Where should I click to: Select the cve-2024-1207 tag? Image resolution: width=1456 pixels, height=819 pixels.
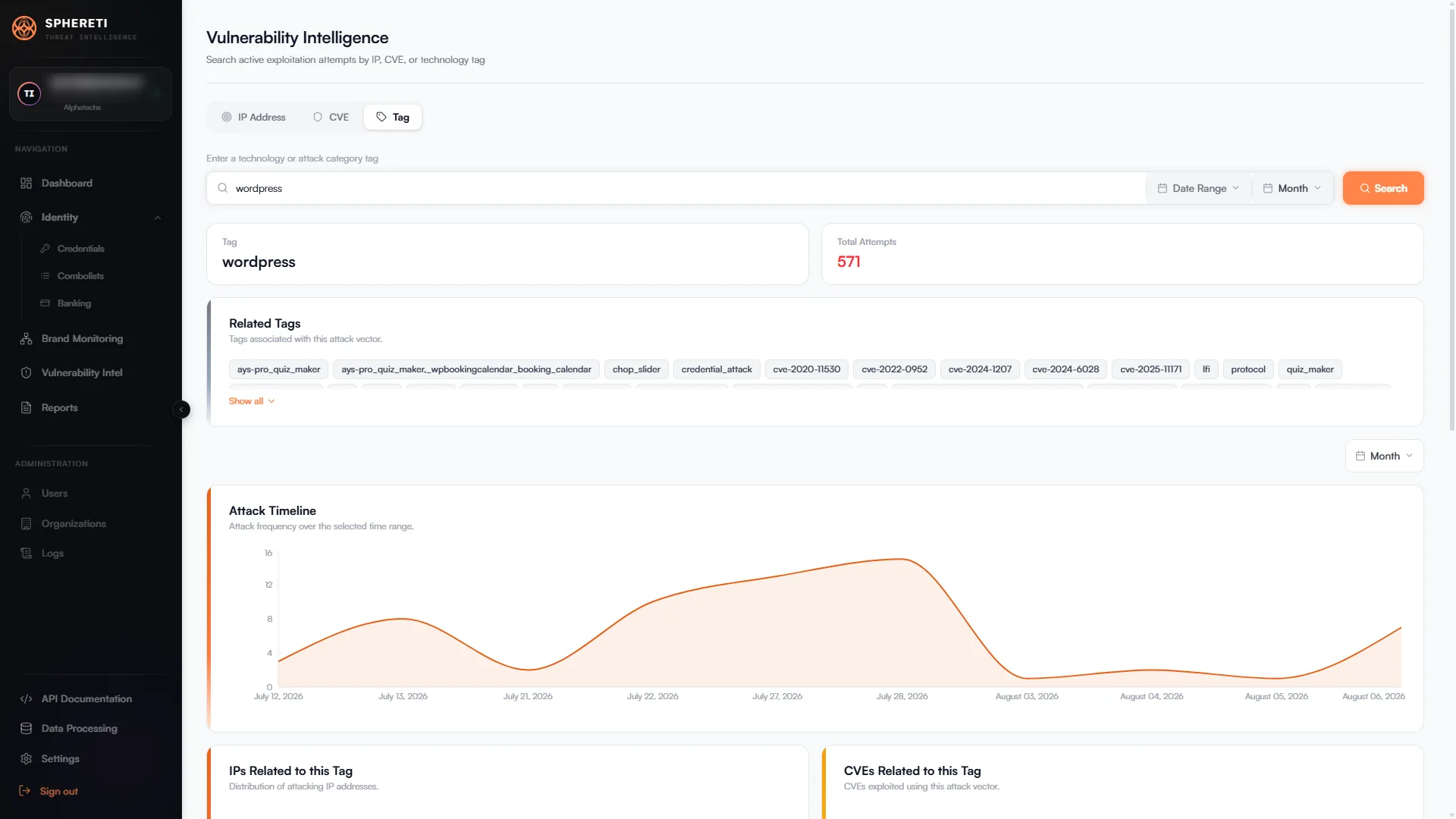coord(980,369)
